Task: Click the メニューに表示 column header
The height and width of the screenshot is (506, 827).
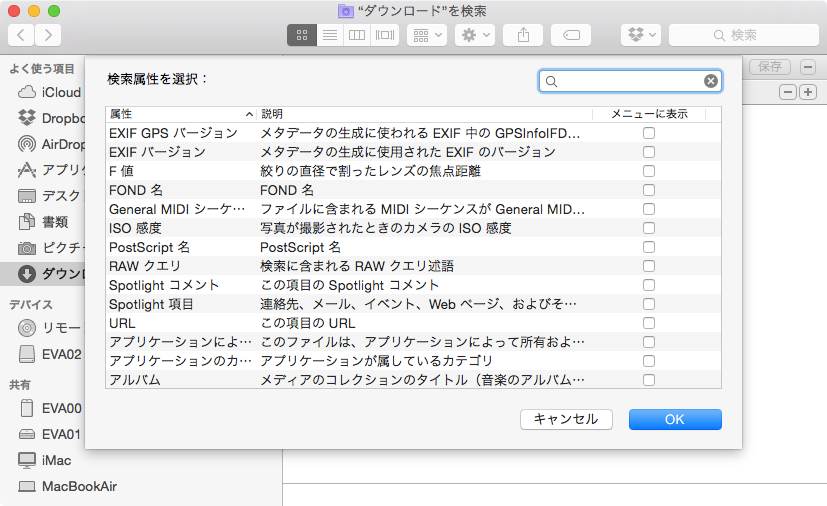Action: point(649,114)
